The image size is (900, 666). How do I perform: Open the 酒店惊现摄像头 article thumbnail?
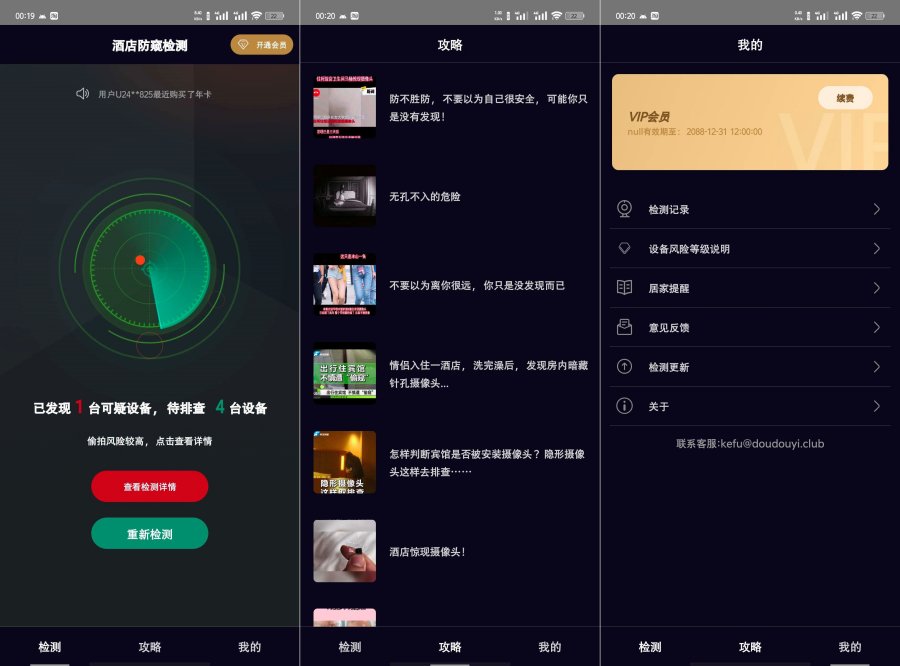[345, 549]
